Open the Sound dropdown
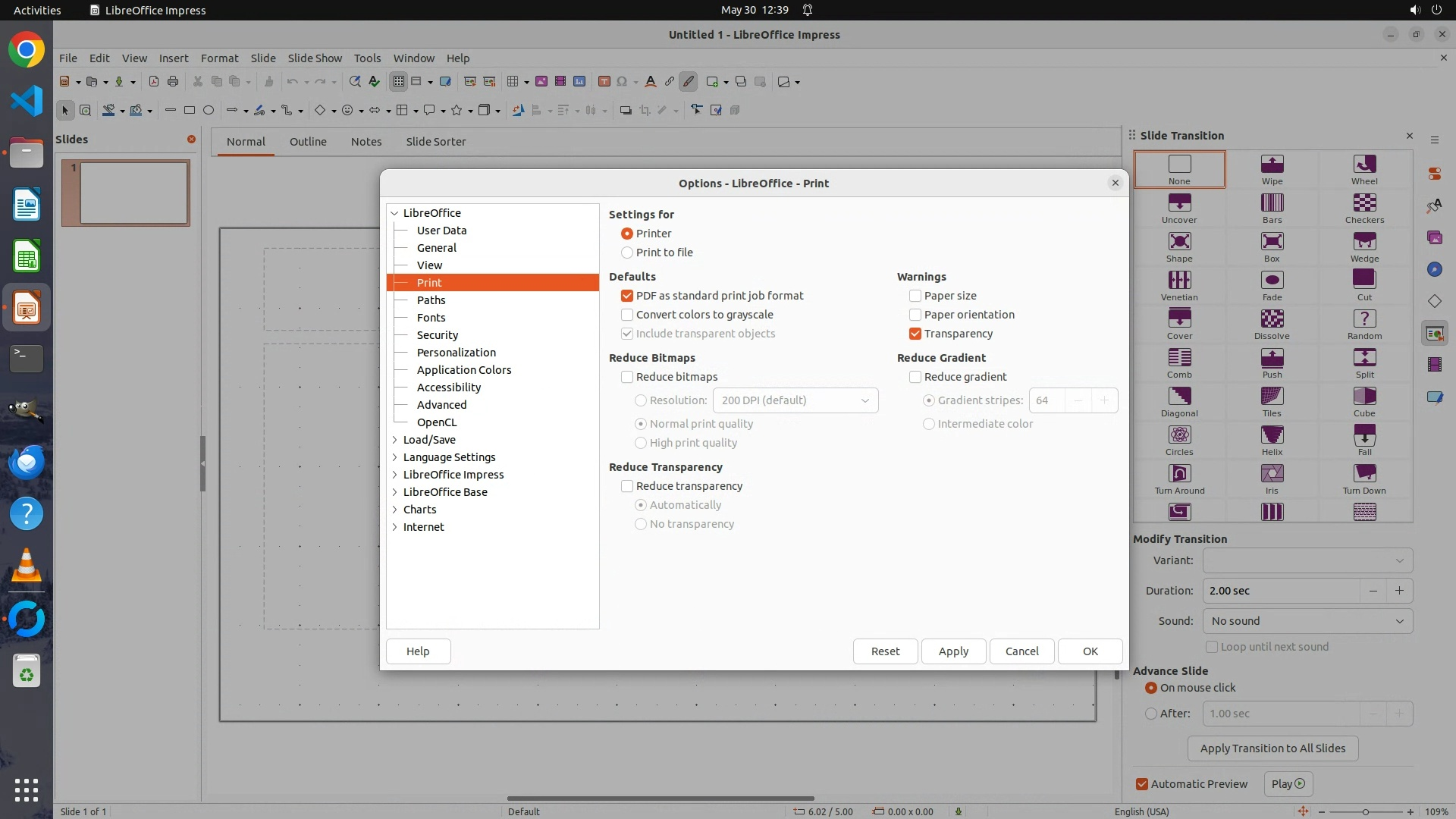1456x819 pixels. 1307,621
